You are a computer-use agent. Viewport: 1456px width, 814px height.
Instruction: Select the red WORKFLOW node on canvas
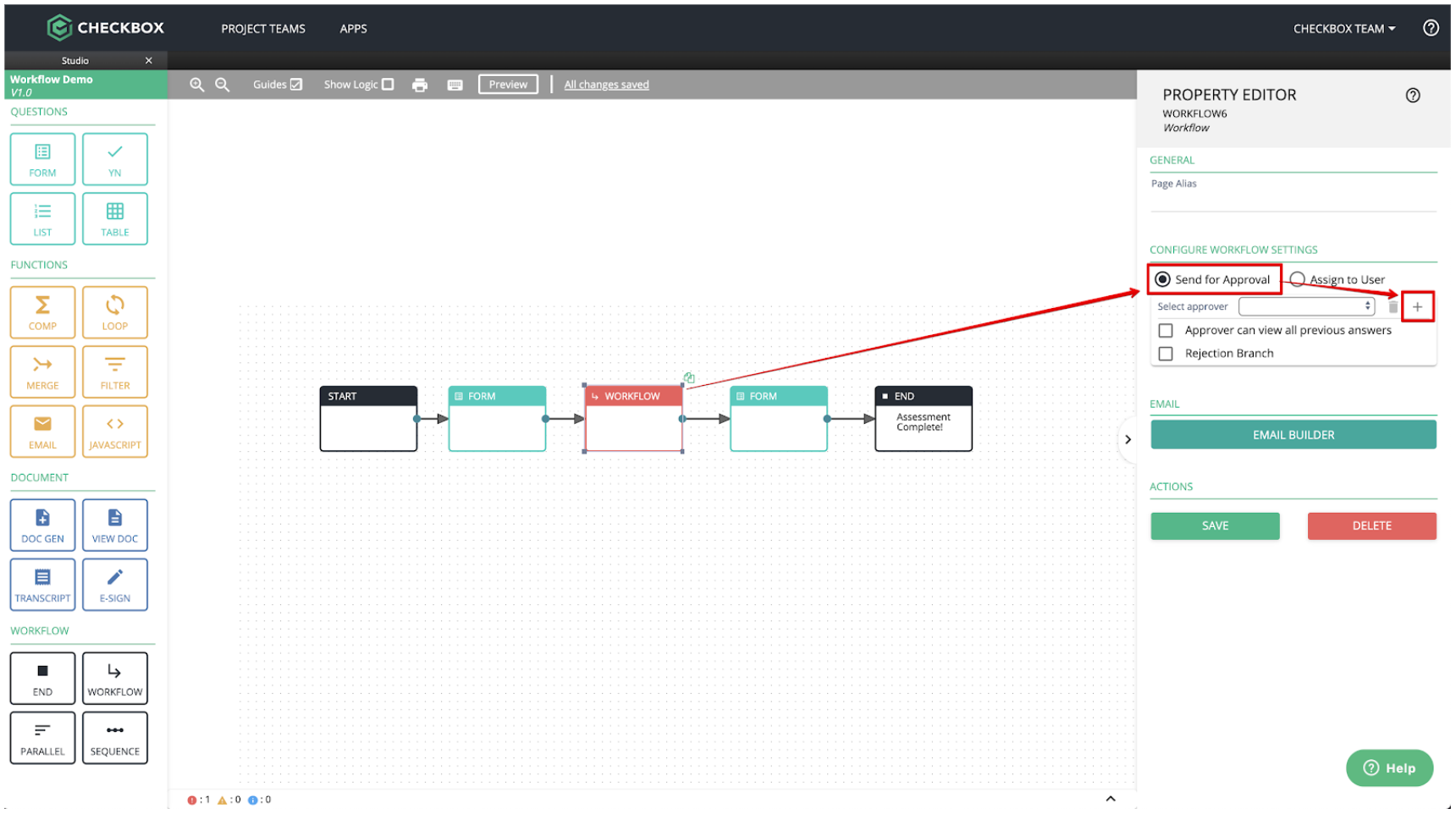634,420
